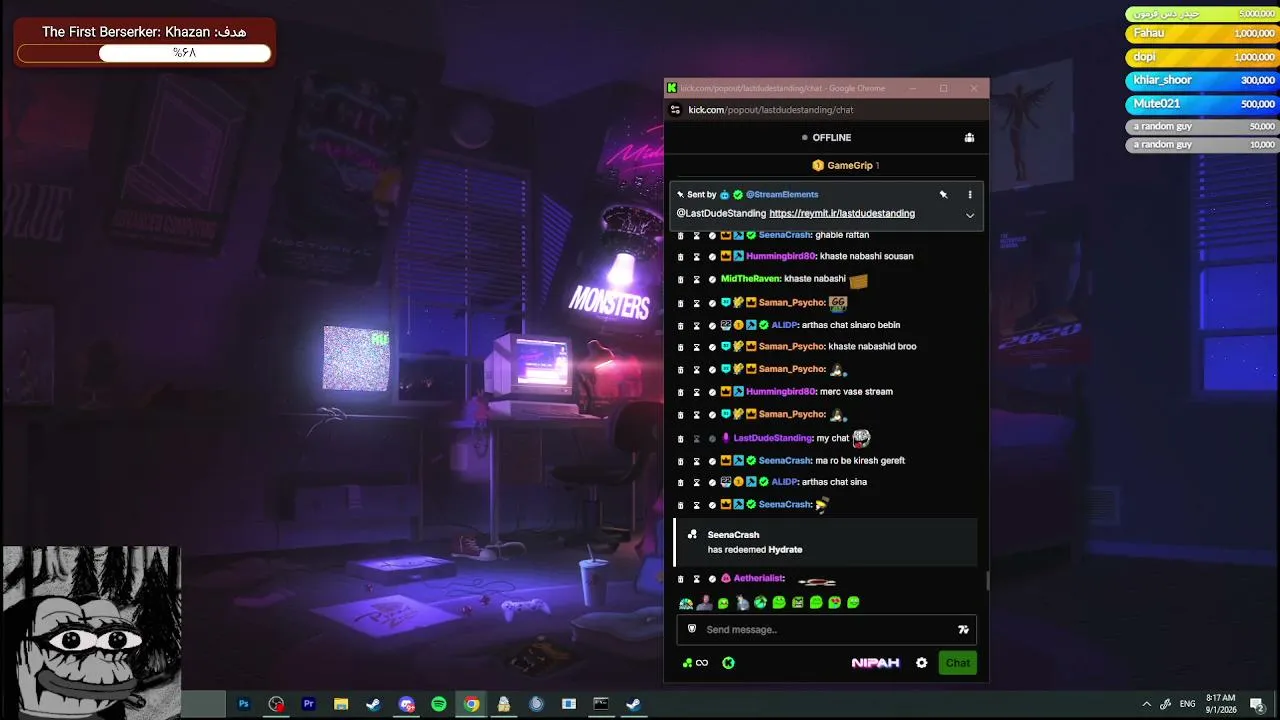Unpin the StreamElements pinned message

click(943, 195)
